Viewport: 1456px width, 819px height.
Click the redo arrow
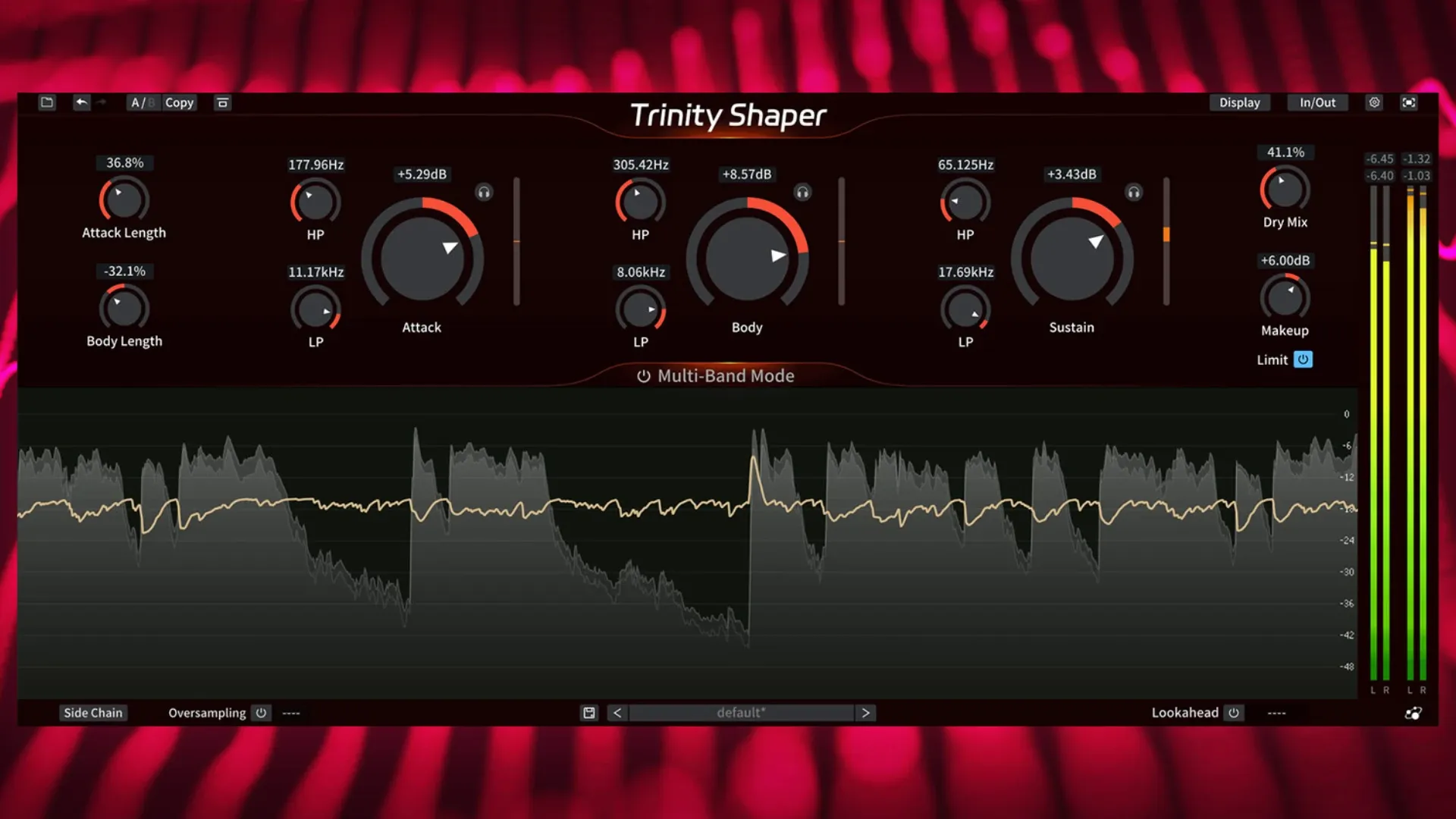[102, 102]
